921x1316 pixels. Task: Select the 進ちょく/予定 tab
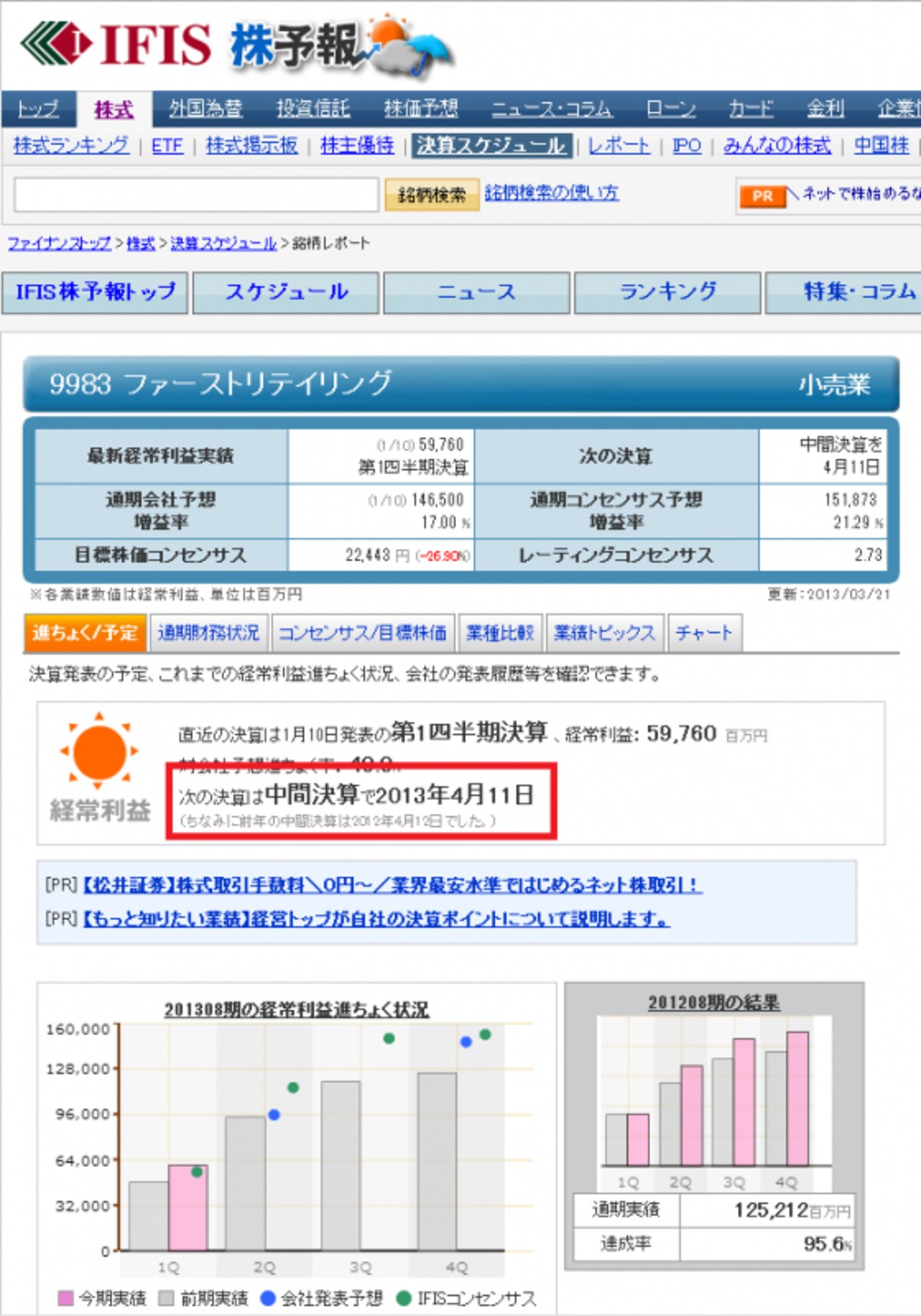click(85, 633)
